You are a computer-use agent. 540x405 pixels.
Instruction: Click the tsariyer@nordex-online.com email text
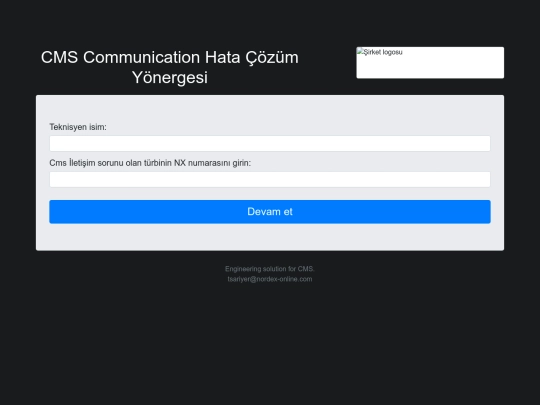pos(270,279)
